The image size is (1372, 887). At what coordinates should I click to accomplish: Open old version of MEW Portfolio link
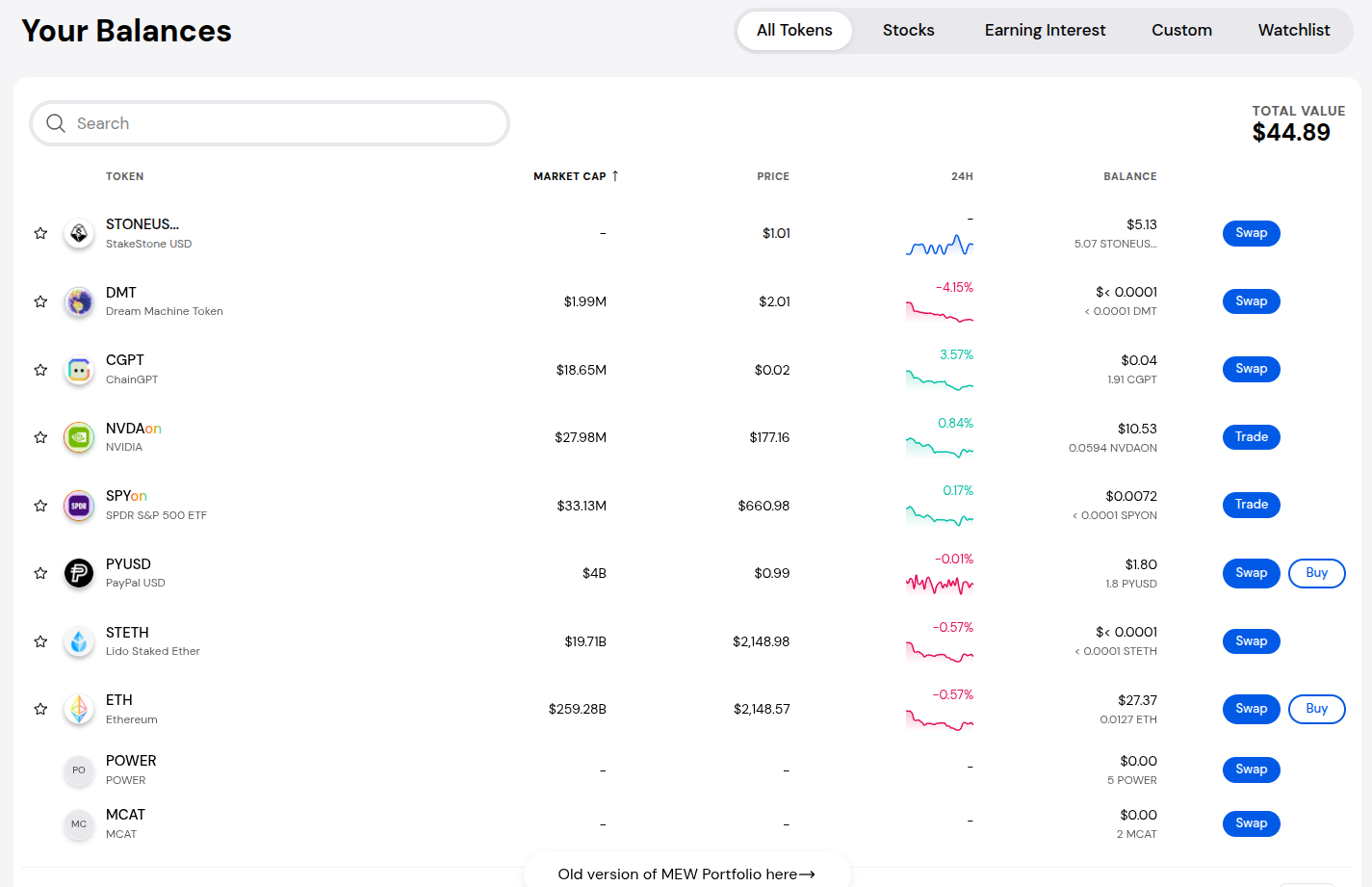click(x=686, y=874)
